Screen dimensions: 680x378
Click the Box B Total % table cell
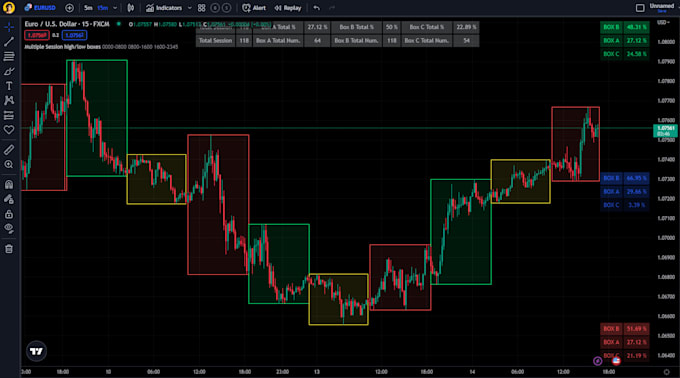(356, 27)
